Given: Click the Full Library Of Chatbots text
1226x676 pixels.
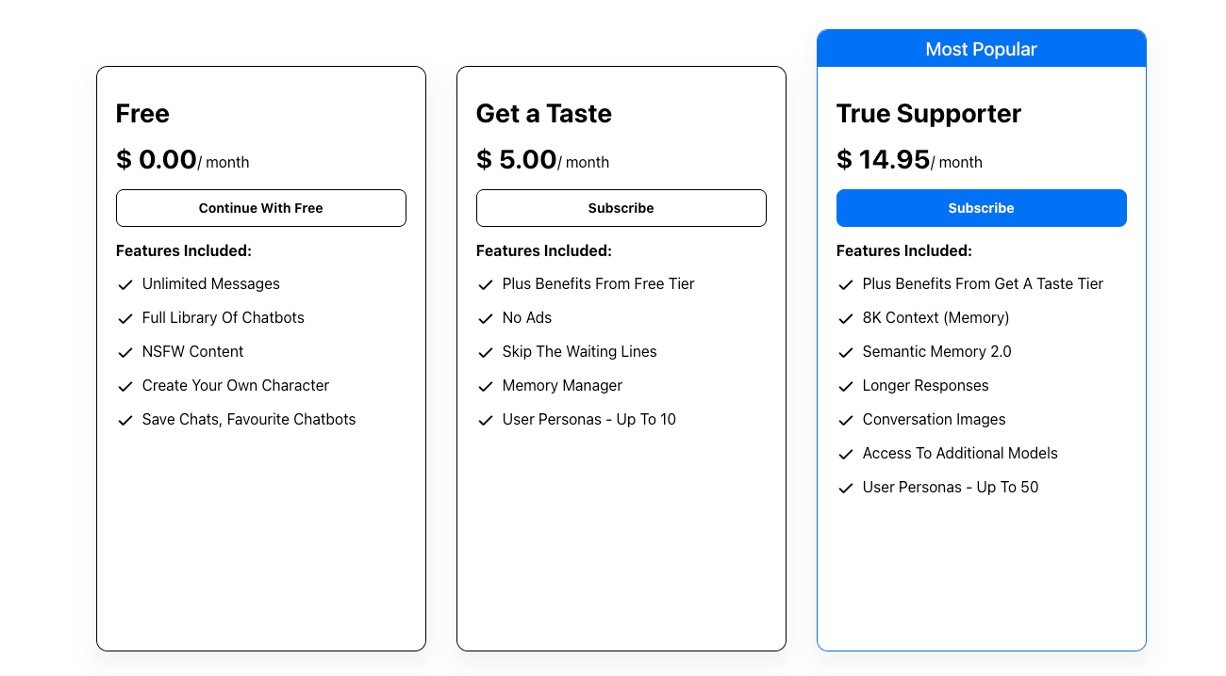Looking at the screenshot, I should [x=223, y=318].
